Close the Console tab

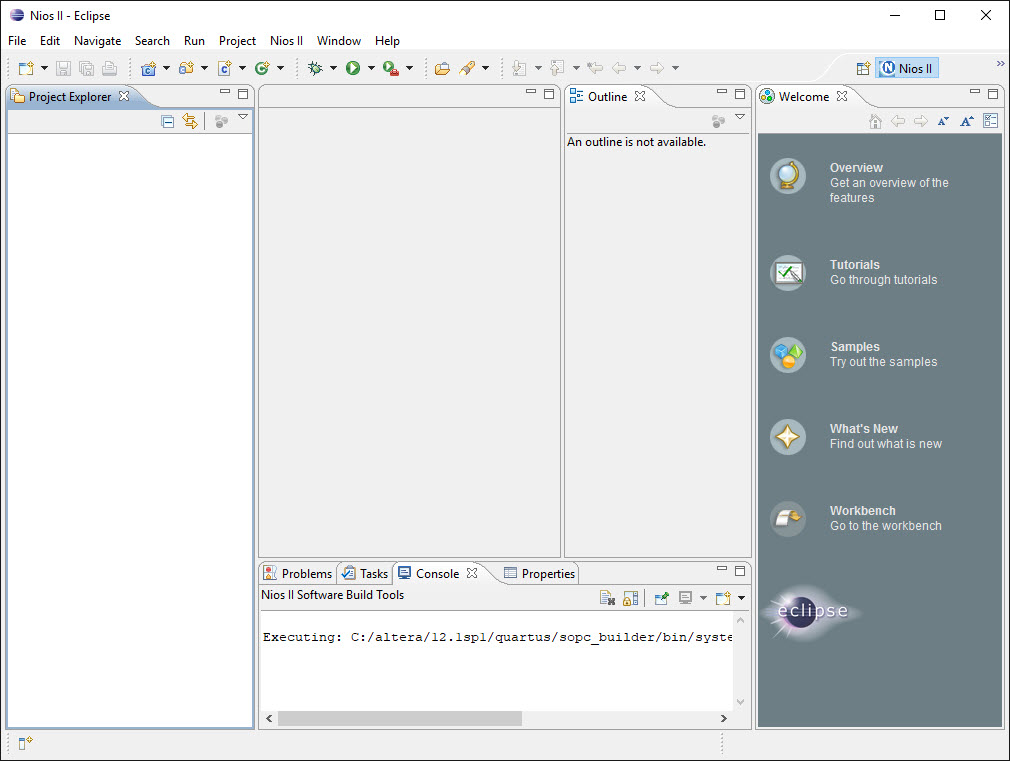472,573
